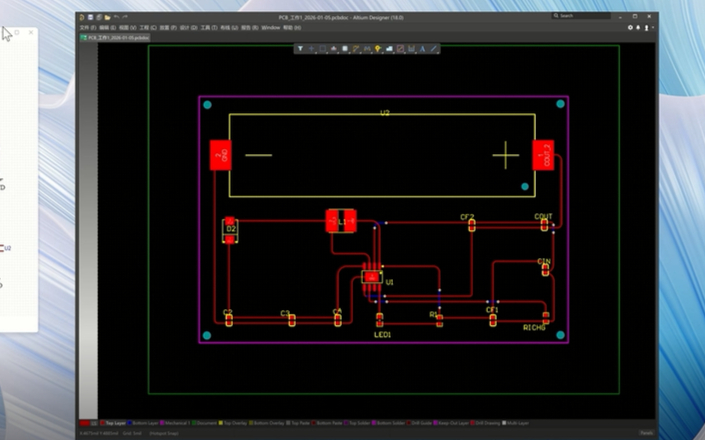Select the place line tool
The height and width of the screenshot is (440, 705).
point(434,48)
